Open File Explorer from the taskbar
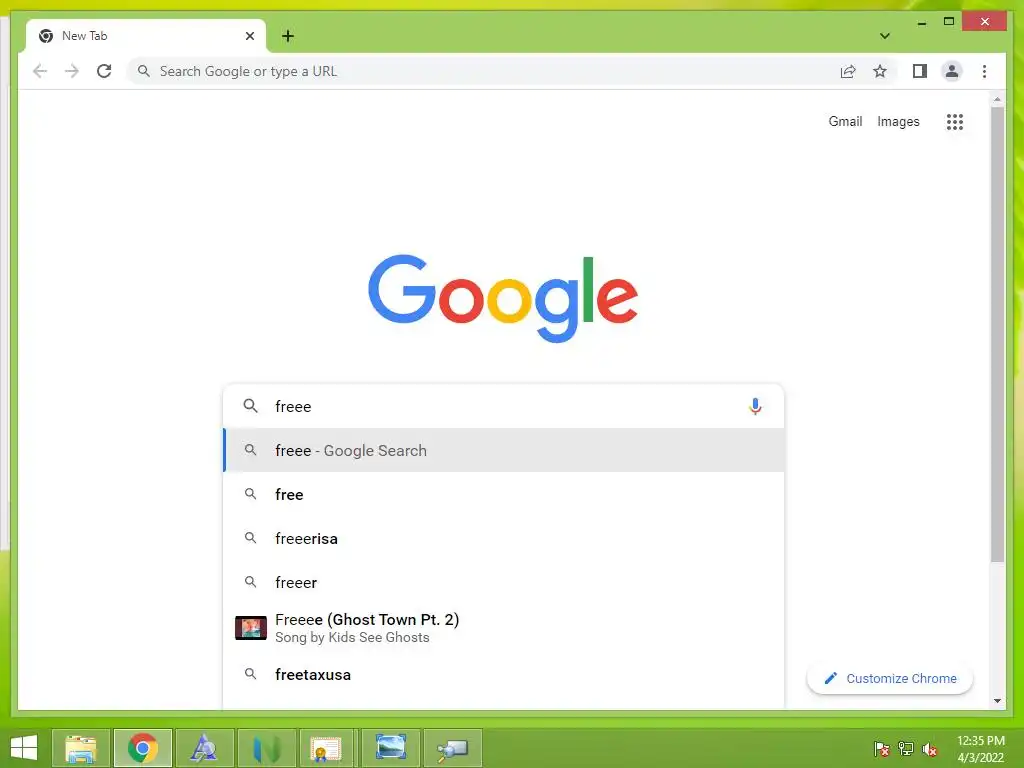Screen dimensions: 1024x768 point(80,748)
